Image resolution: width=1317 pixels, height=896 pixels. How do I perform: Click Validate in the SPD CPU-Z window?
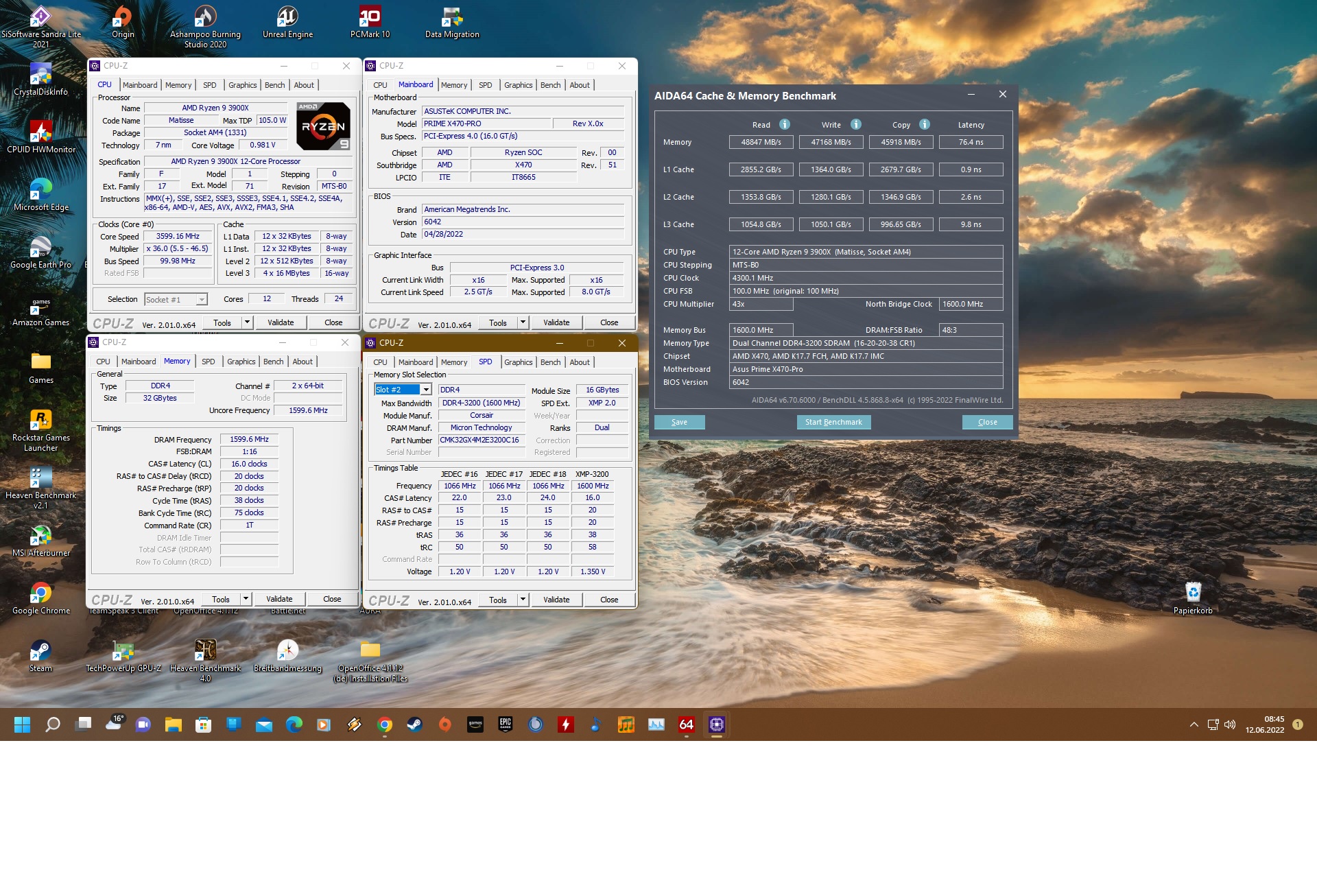tap(556, 600)
